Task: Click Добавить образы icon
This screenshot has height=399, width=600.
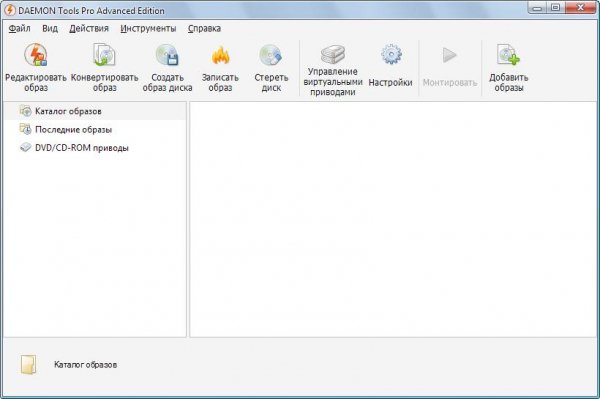Action: coord(509,55)
